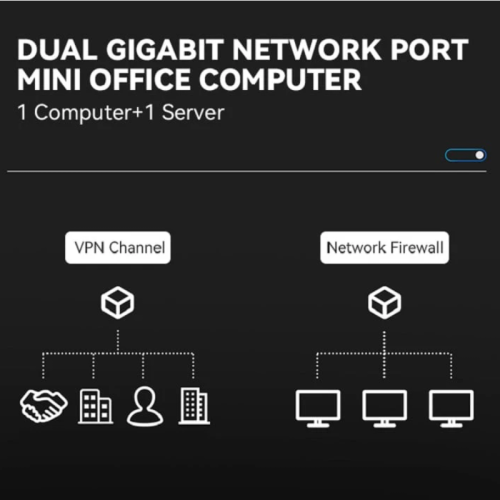Select the middle computer monitor icon
Screen dimensions: 500x500
384,409
